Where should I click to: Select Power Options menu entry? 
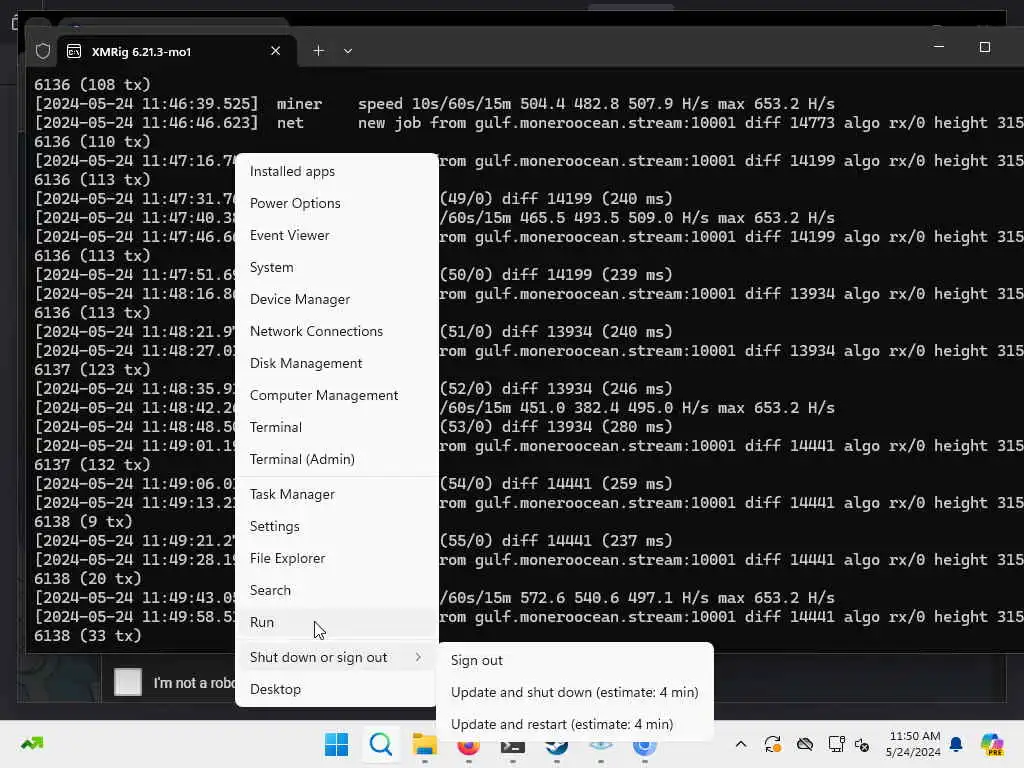tap(336, 203)
